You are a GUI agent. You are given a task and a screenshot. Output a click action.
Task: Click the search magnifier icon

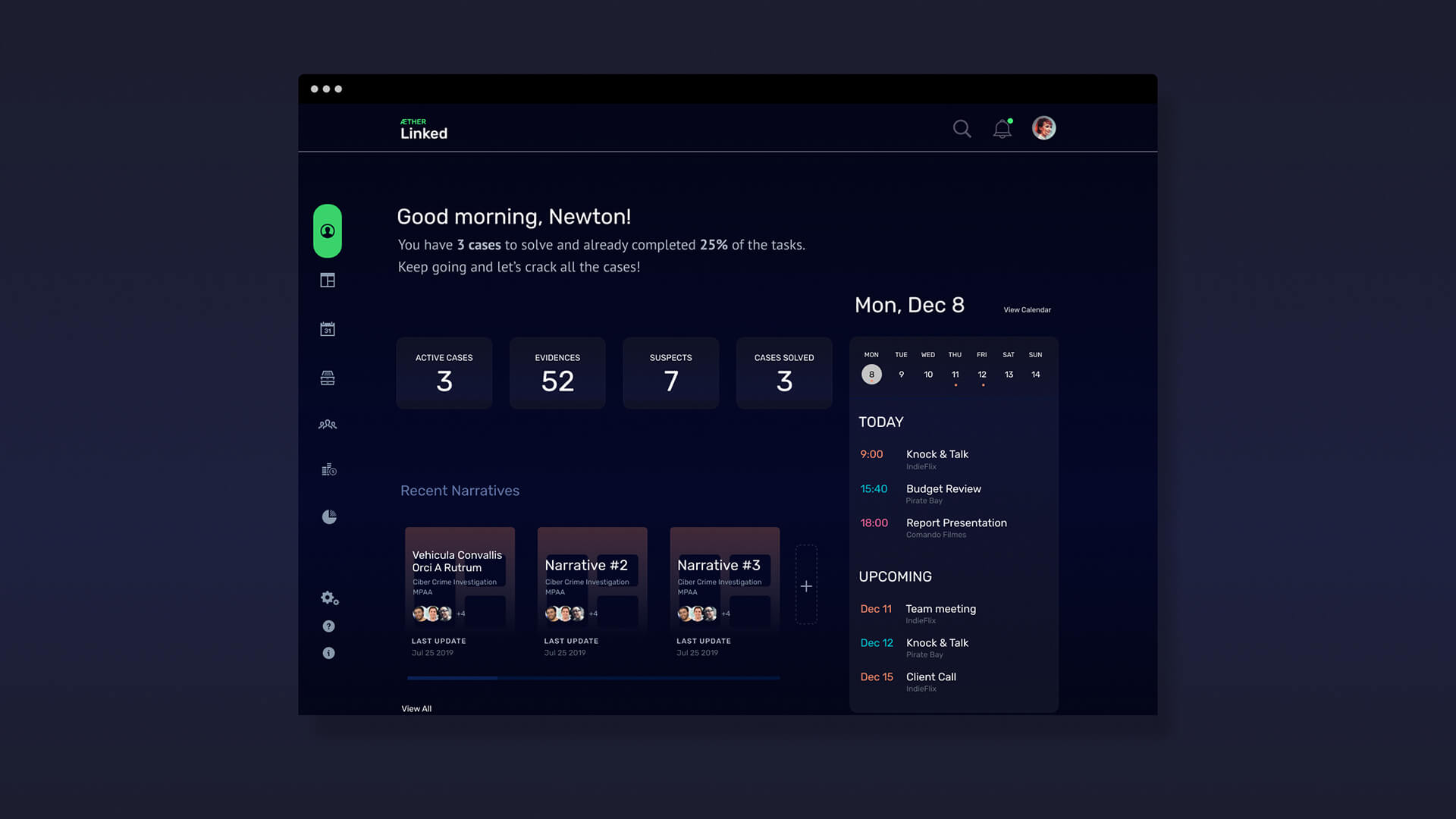962,129
